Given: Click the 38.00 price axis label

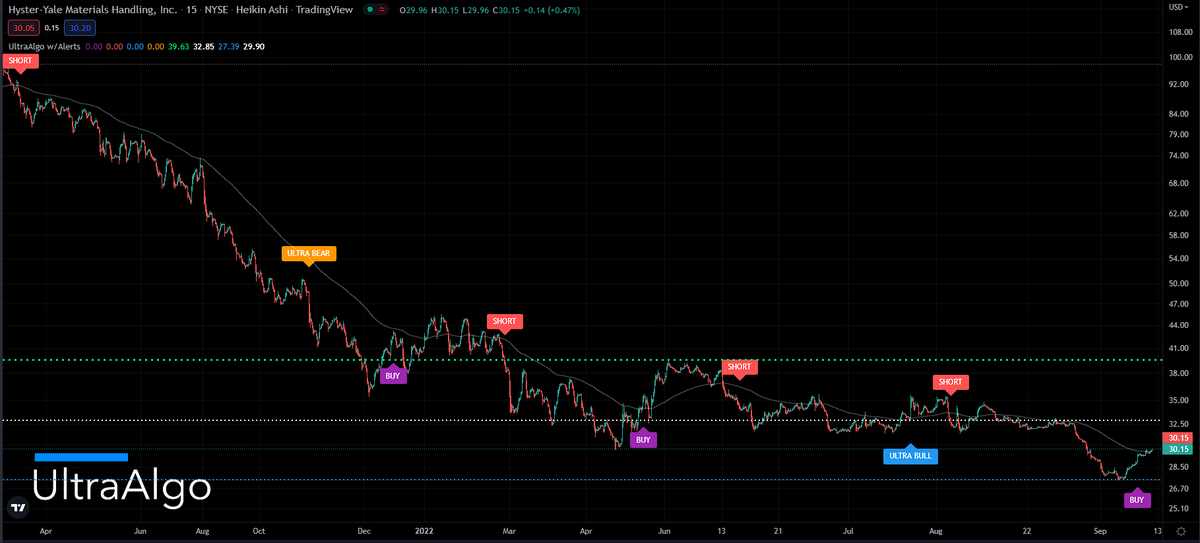Looking at the screenshot, I should [x=1178, y=373].
